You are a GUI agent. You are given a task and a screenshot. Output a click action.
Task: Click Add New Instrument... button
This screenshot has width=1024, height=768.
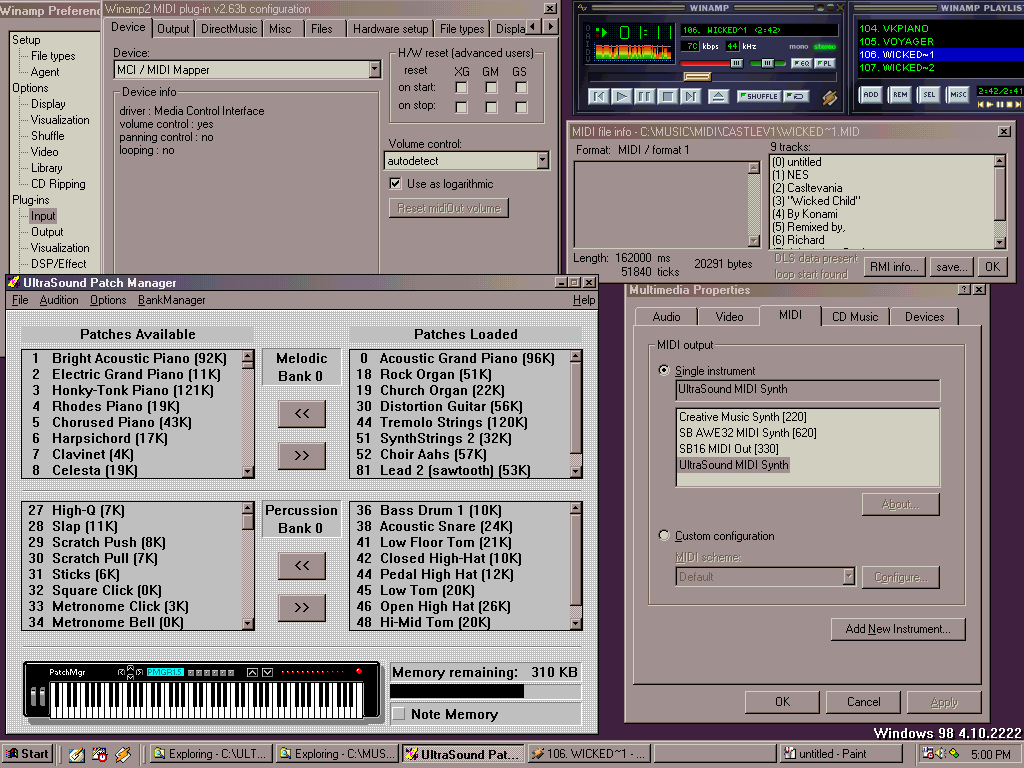click(x=898, y=629)
